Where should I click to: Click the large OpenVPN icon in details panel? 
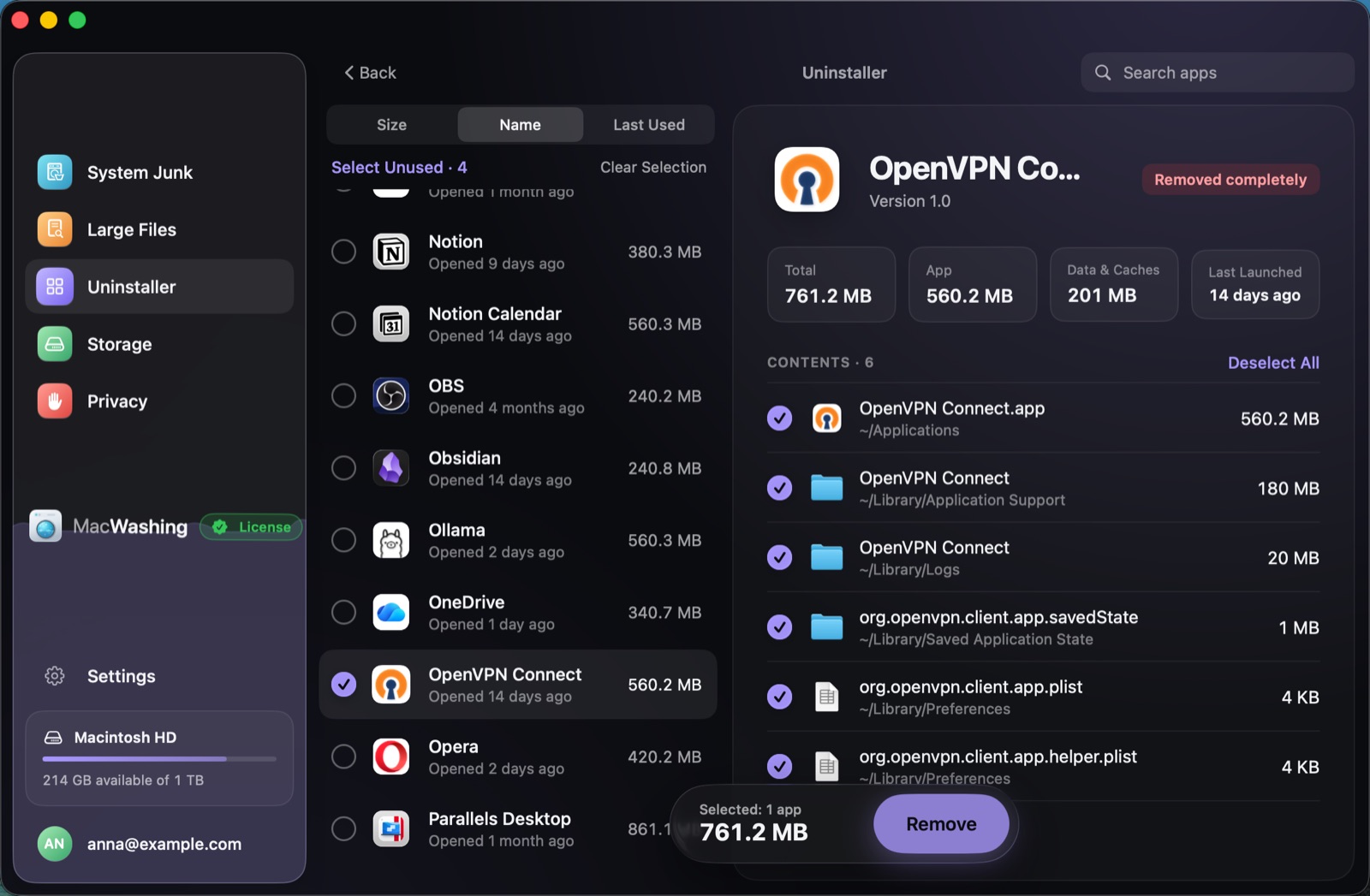(x=807, y=180)
